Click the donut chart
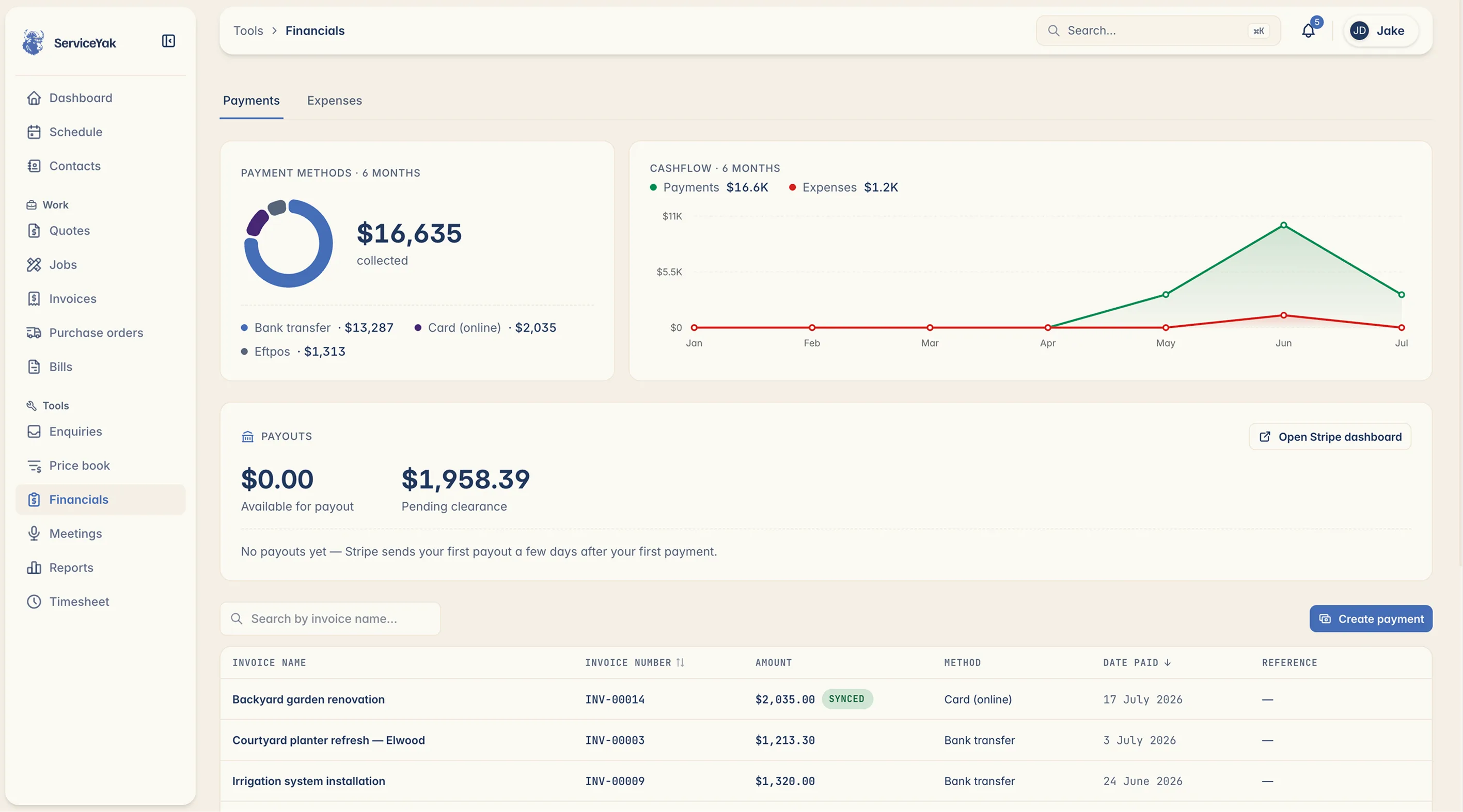This screenshot has height=812, width=1463. coord(289,243)
